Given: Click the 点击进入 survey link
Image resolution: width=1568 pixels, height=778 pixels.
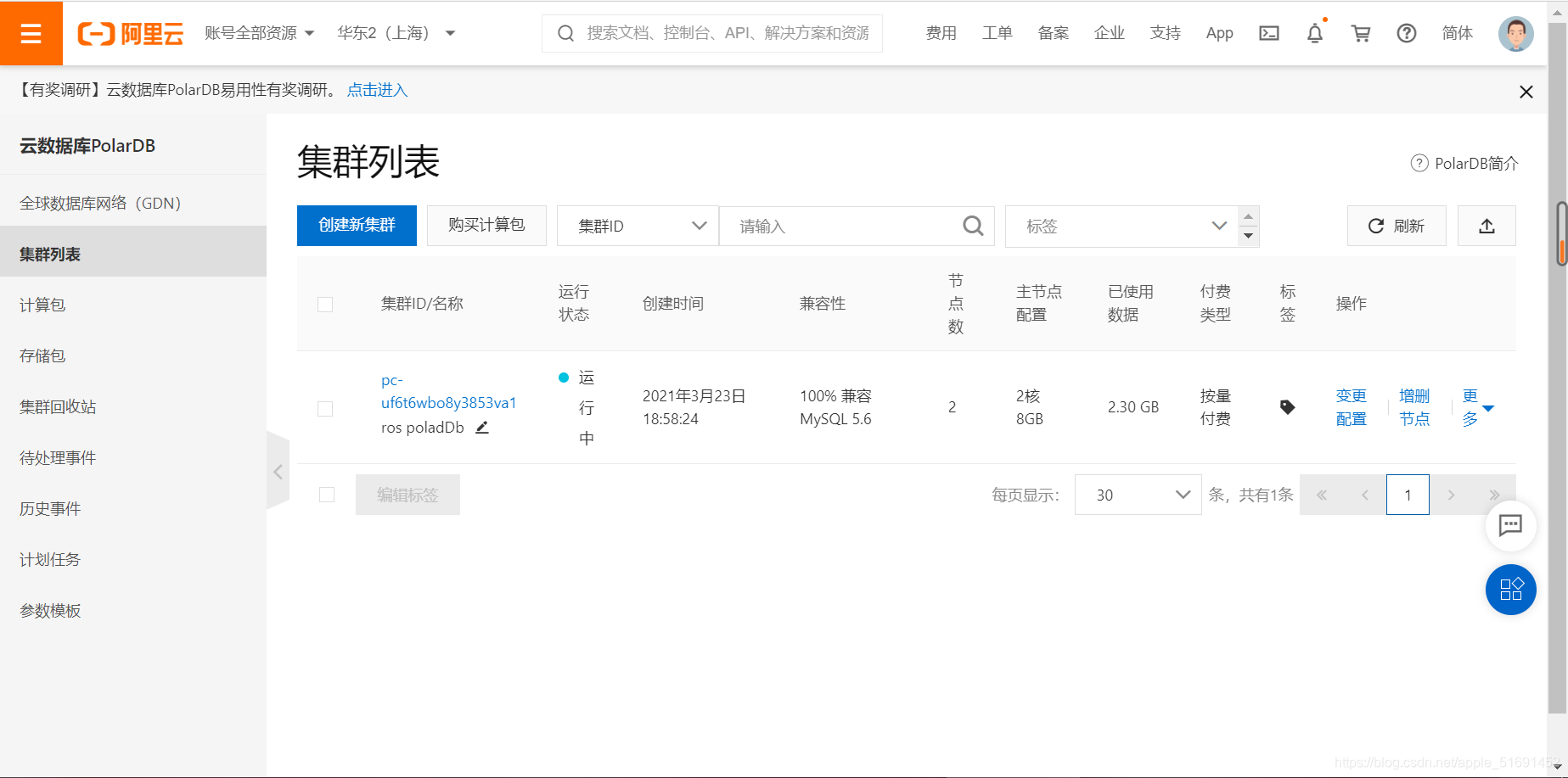Looking at the screenshot, I should [377, 90].
